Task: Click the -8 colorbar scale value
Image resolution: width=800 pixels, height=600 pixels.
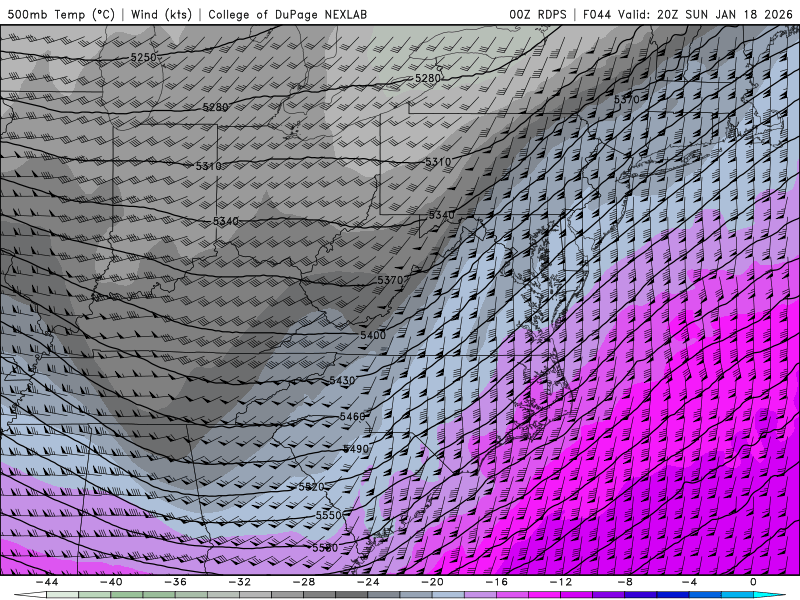Action: click(625, 582)
